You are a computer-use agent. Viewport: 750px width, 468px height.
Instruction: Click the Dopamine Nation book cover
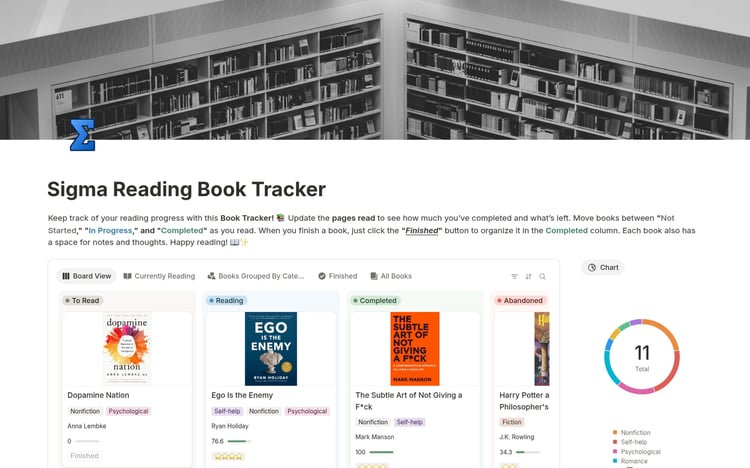pyautogui.click(x=127, y=349)
